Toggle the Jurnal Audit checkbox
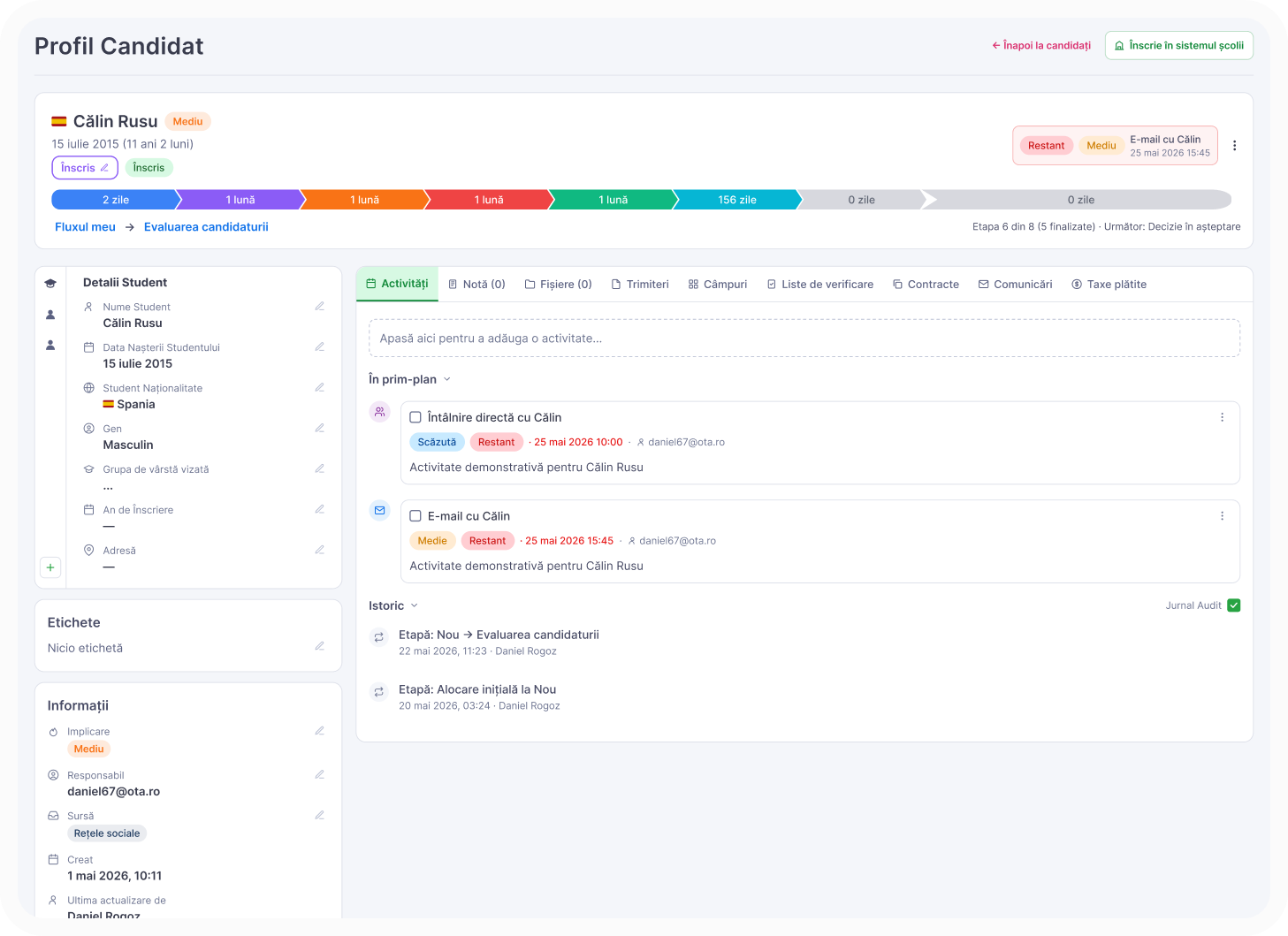 (1234, 605)
